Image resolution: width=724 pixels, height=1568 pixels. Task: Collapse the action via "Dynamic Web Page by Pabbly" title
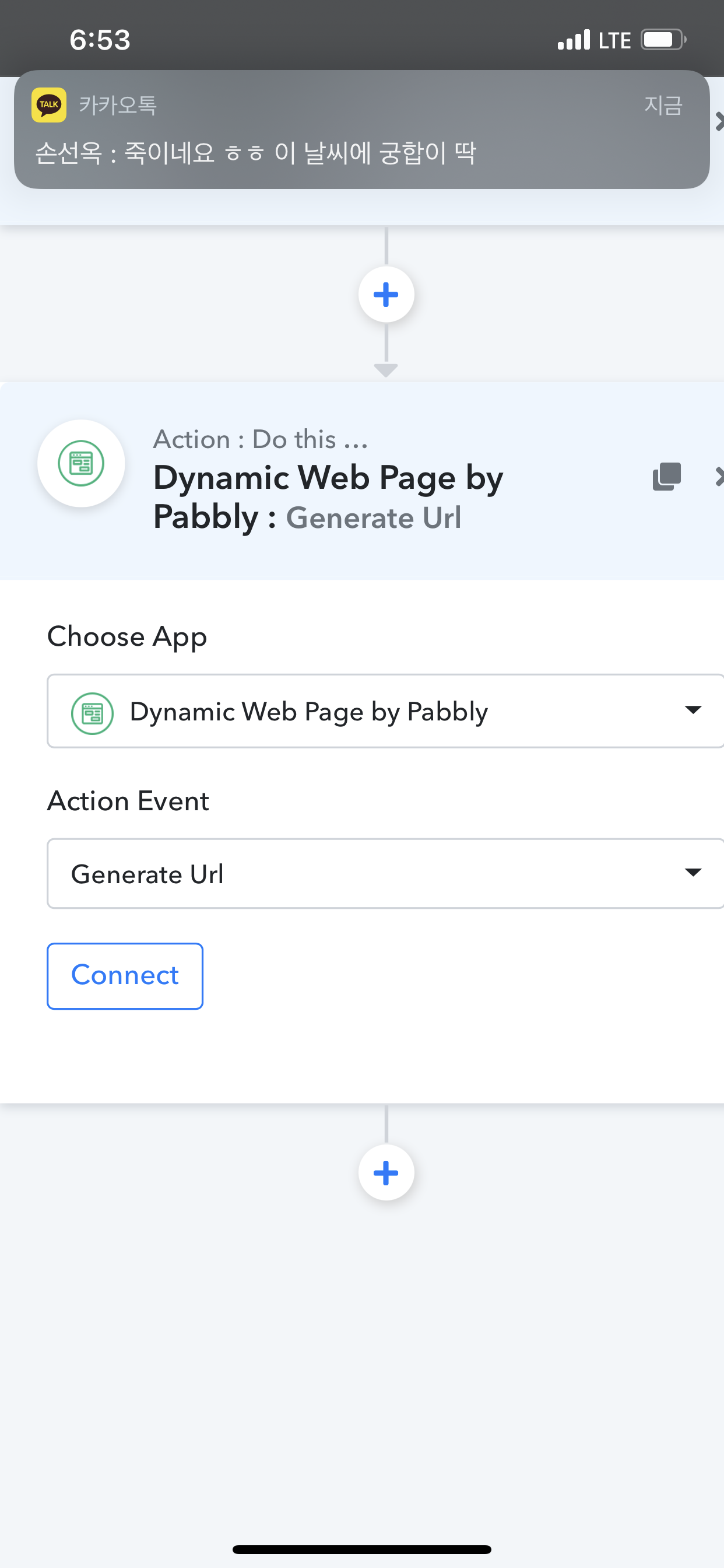coord(328,478)
